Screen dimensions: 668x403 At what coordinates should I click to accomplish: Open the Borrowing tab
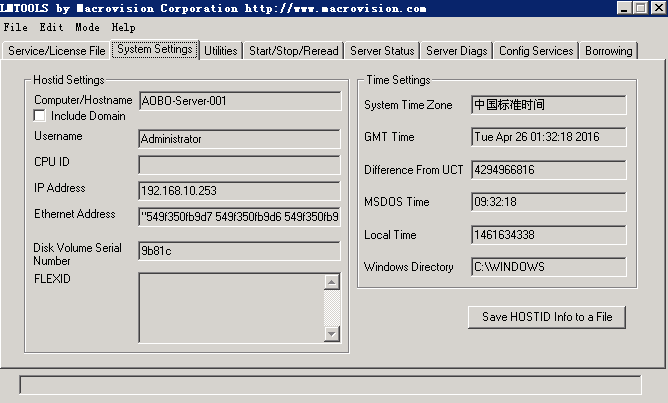(608, 51)
